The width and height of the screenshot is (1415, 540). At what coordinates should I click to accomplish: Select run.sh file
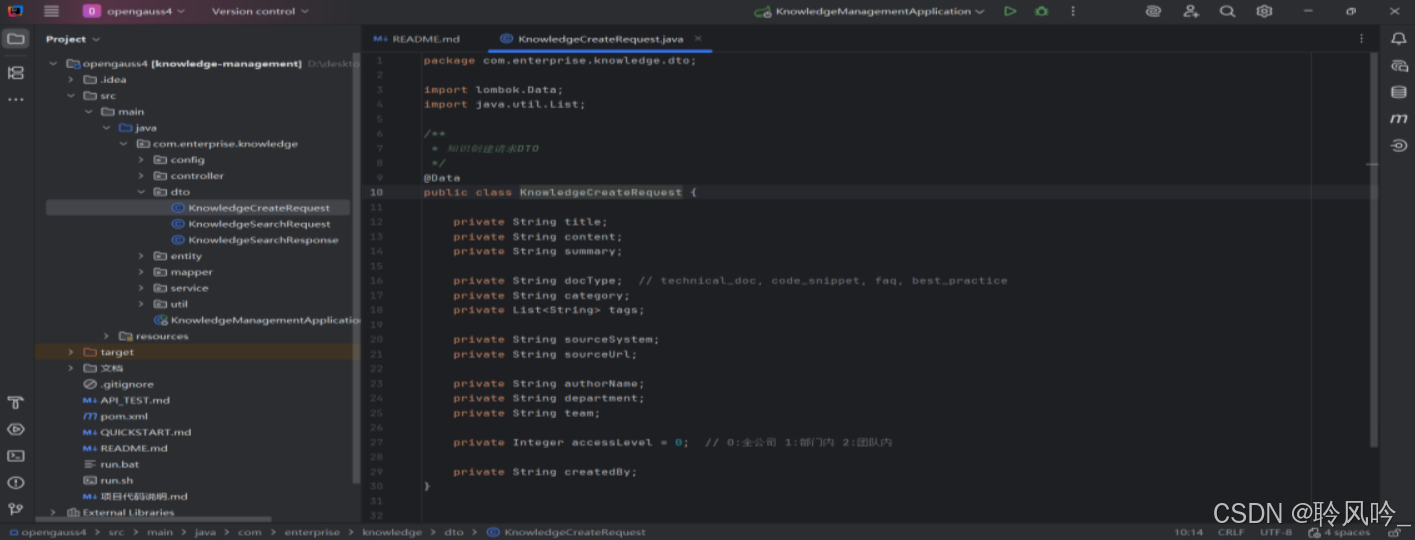tap(109, 480)
